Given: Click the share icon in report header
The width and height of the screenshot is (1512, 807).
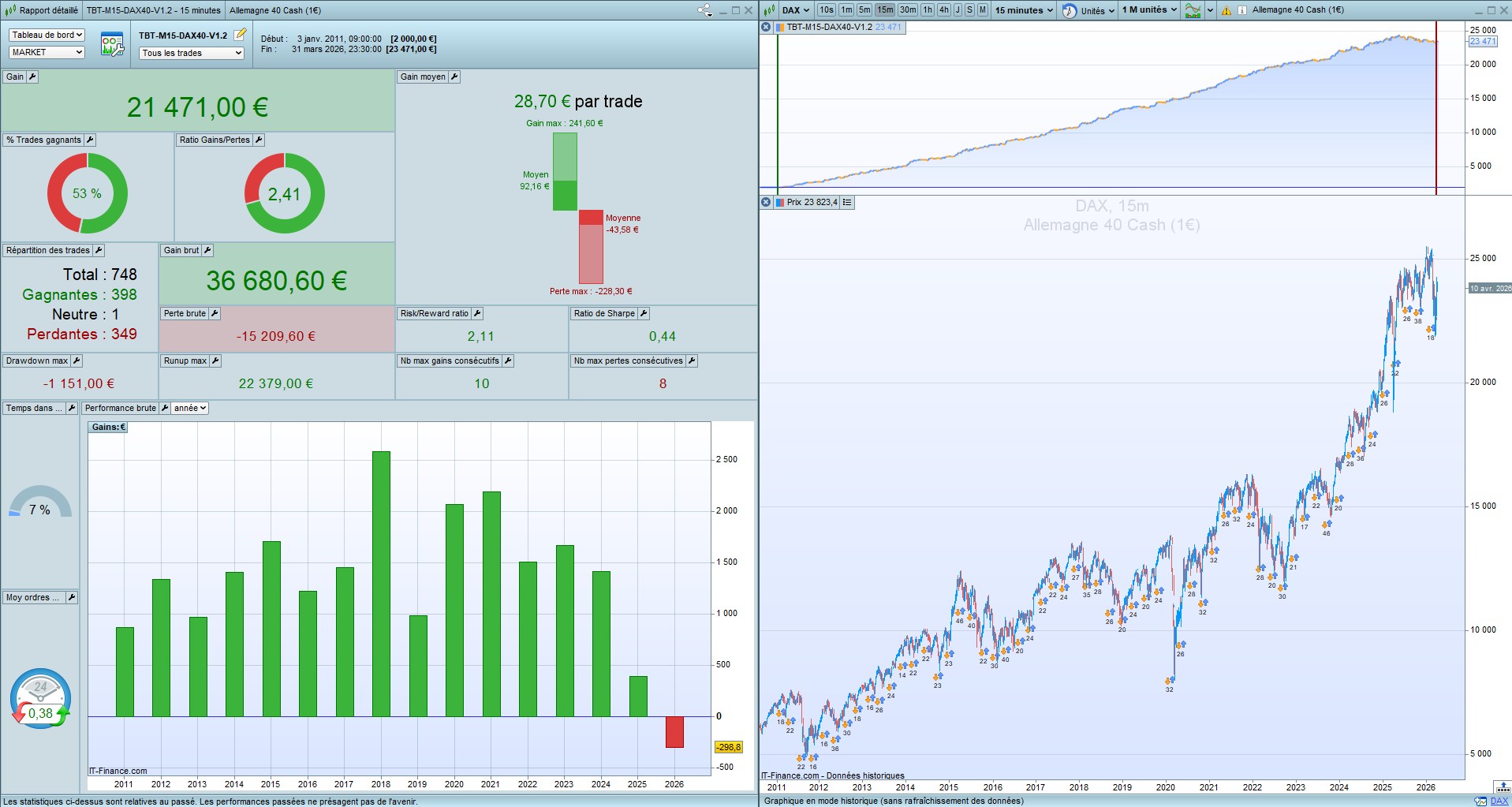Looking at the screenshot, I should 704,10.
